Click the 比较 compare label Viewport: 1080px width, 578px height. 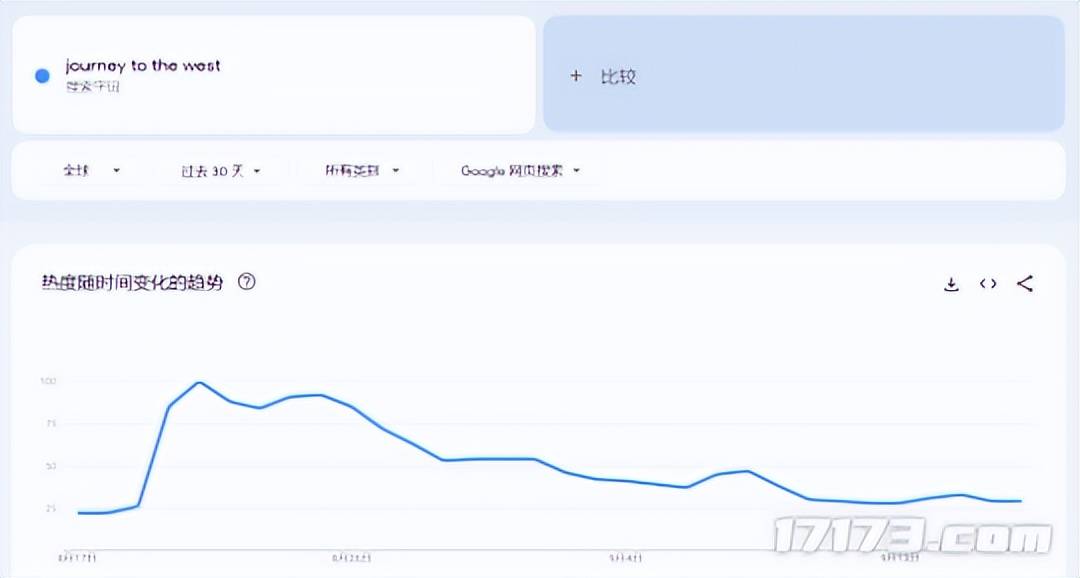point(618,76)
